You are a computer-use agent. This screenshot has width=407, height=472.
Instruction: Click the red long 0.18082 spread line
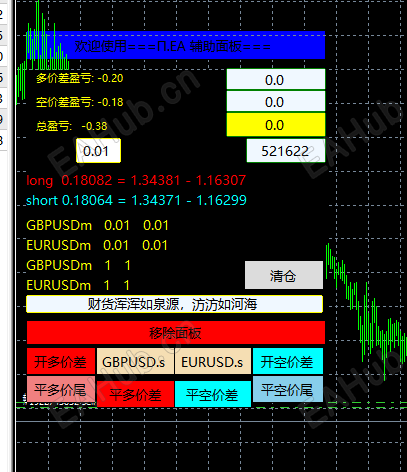coord(136,180)
